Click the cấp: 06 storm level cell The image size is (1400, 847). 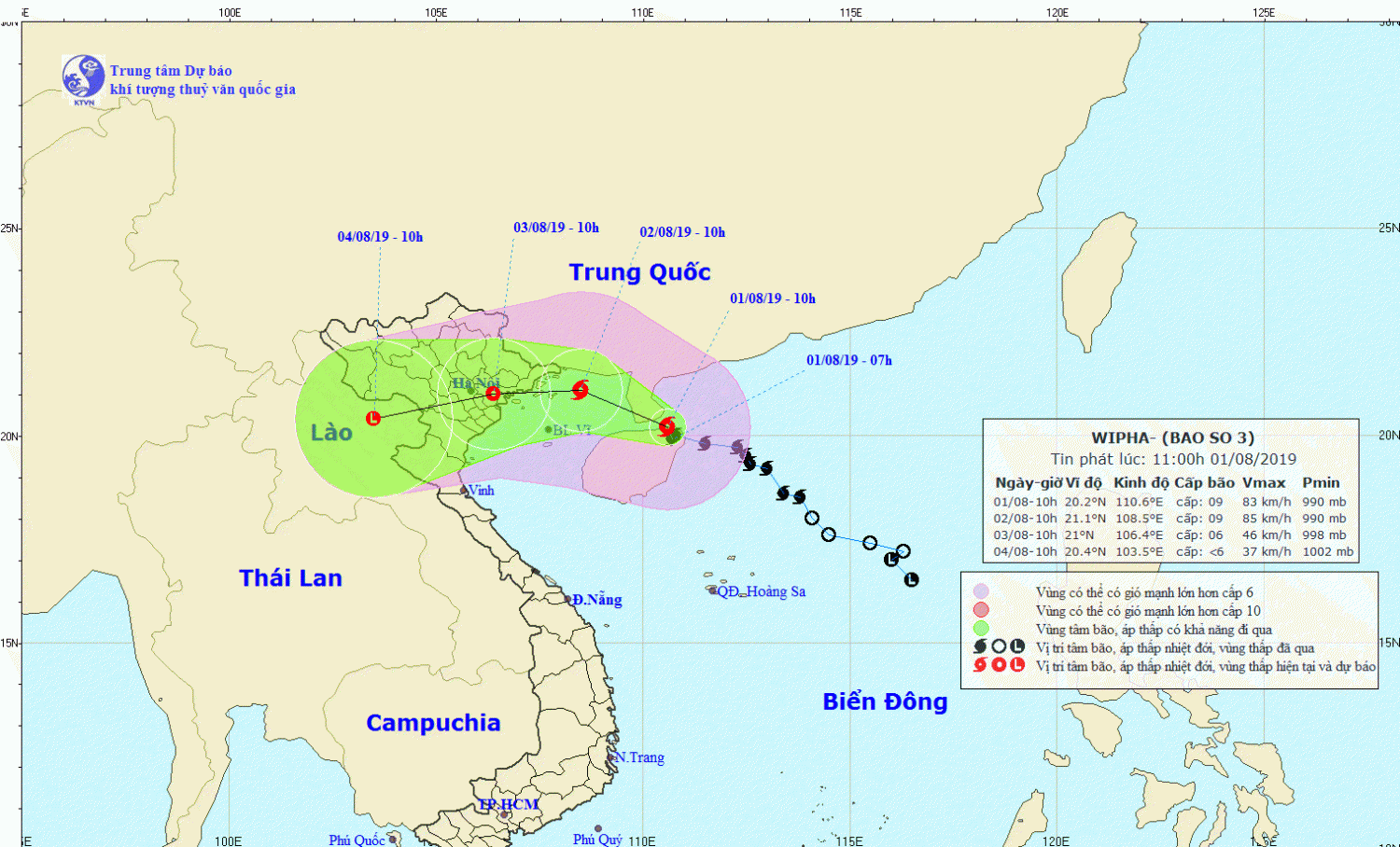tap(1199, 535)
